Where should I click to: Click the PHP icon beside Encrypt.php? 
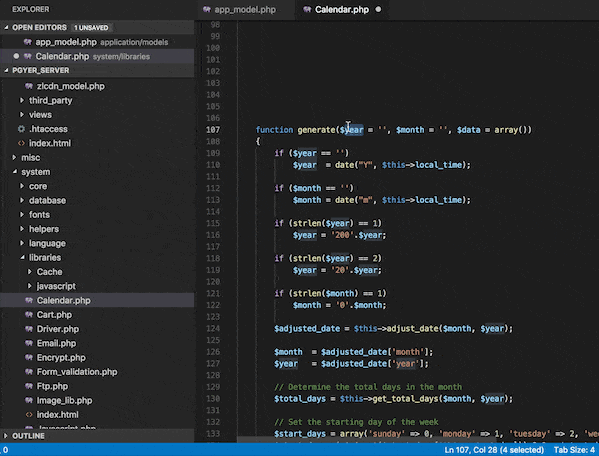pyautogui.click(x=29, y=357)
